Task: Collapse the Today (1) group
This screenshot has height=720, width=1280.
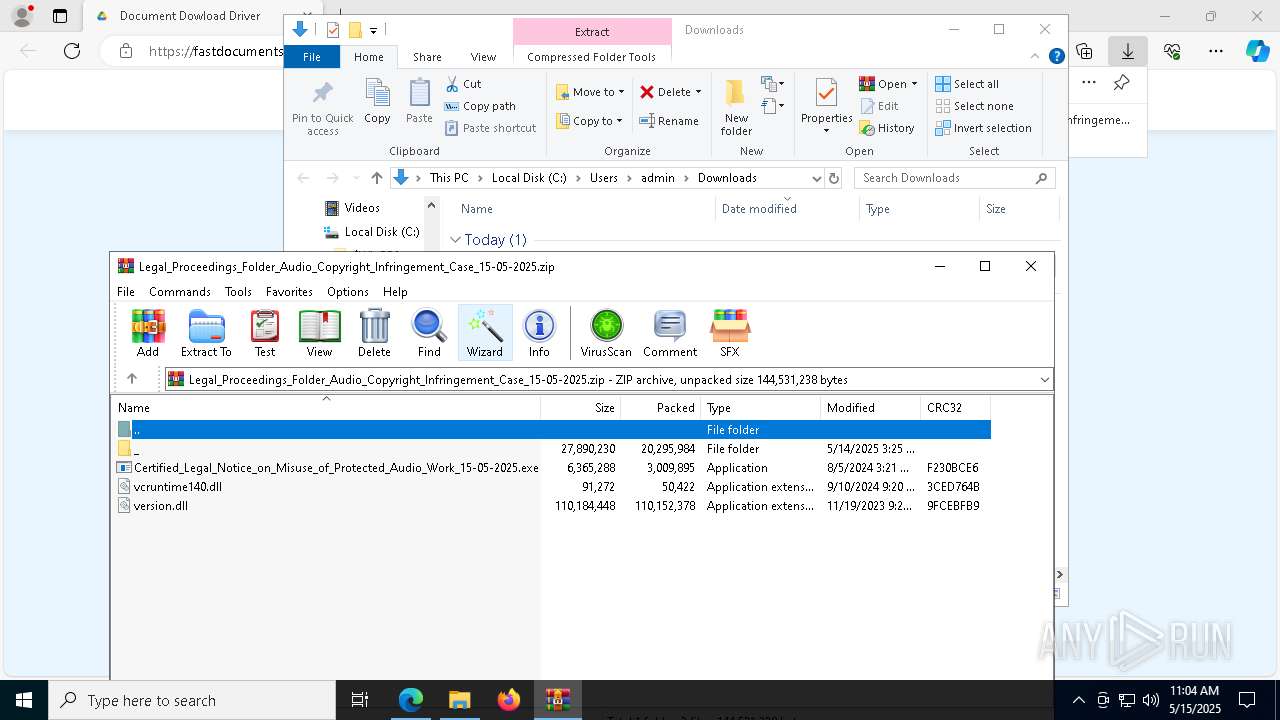Action: pos(456,240)
